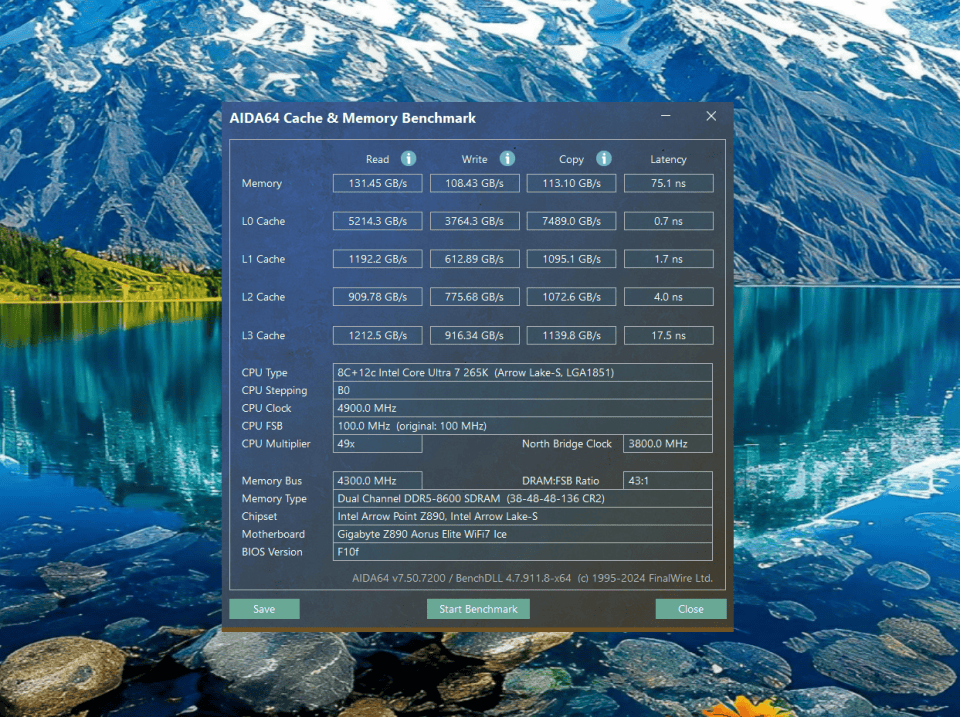This screenshot has height=717, width=960.
Task: Click the L2 Cache Read value
Action: [x=377, y=297]
